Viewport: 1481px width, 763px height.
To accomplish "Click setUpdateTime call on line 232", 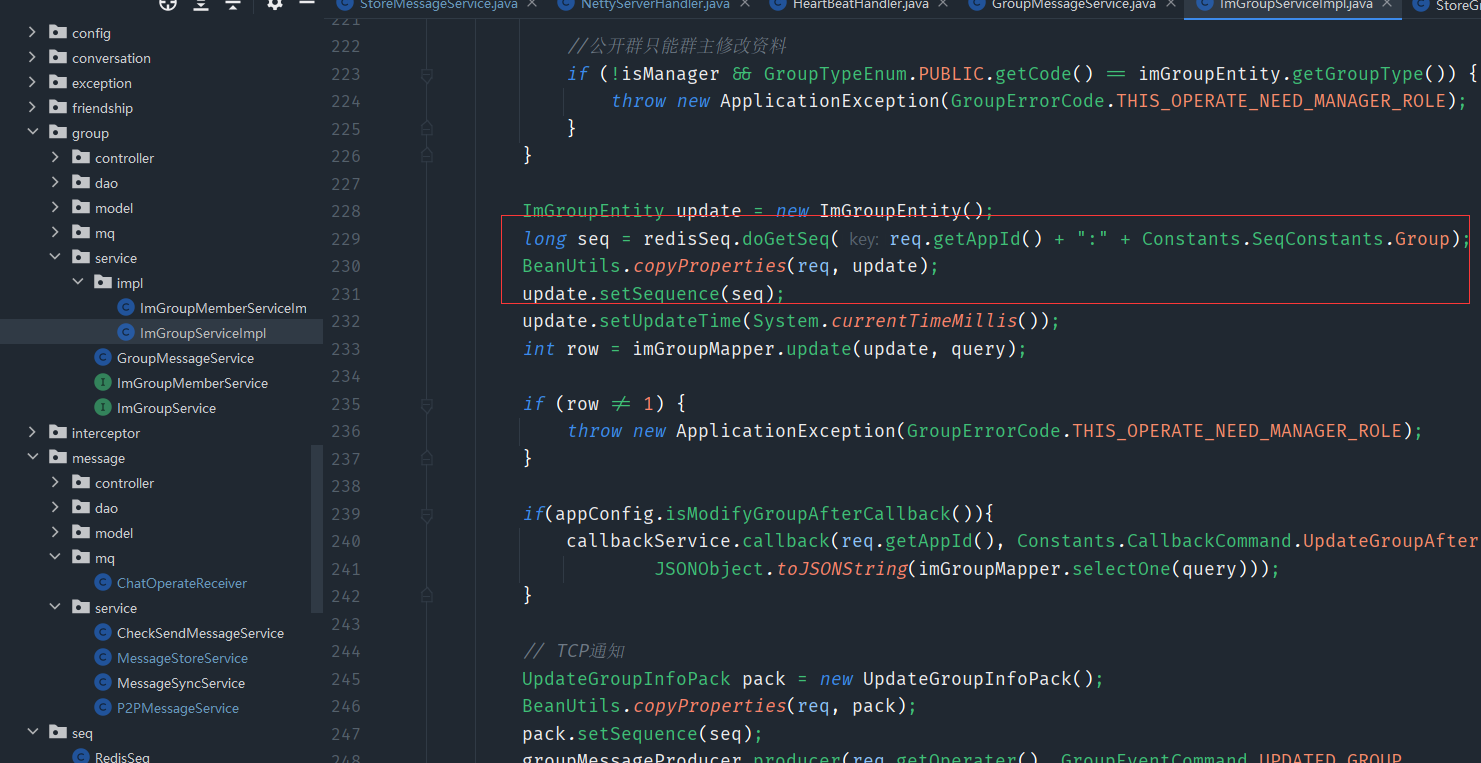I will point(670,321).
